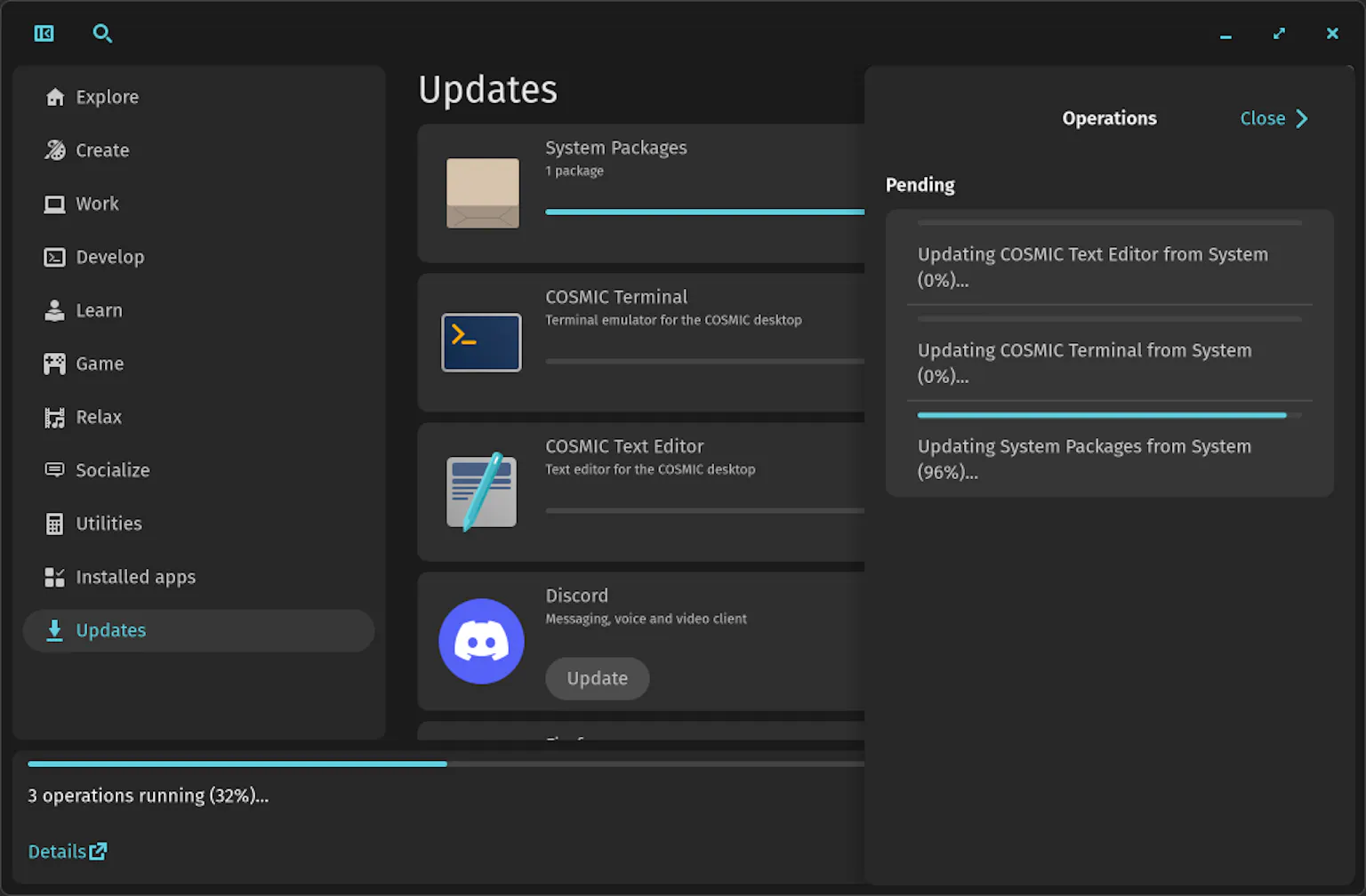This screenshot has width=1366, height=896.
Task: Open the Installed apps icon
Action: [54, 577]
